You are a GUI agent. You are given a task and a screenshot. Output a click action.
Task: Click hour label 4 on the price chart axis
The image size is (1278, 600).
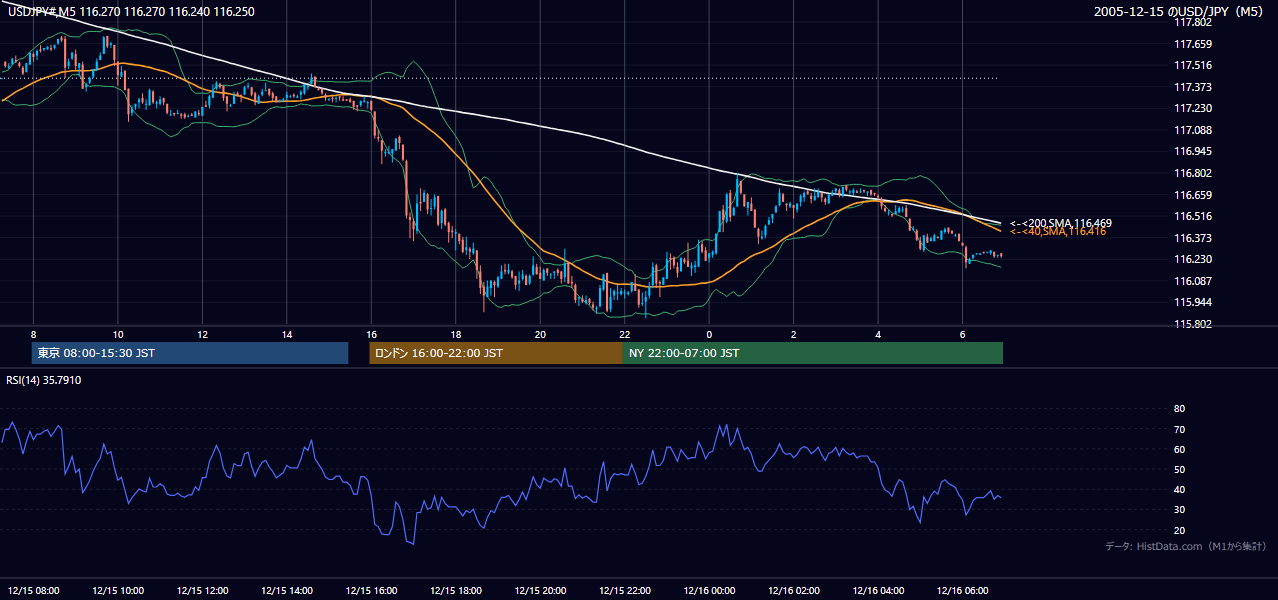tap(878, 334)
